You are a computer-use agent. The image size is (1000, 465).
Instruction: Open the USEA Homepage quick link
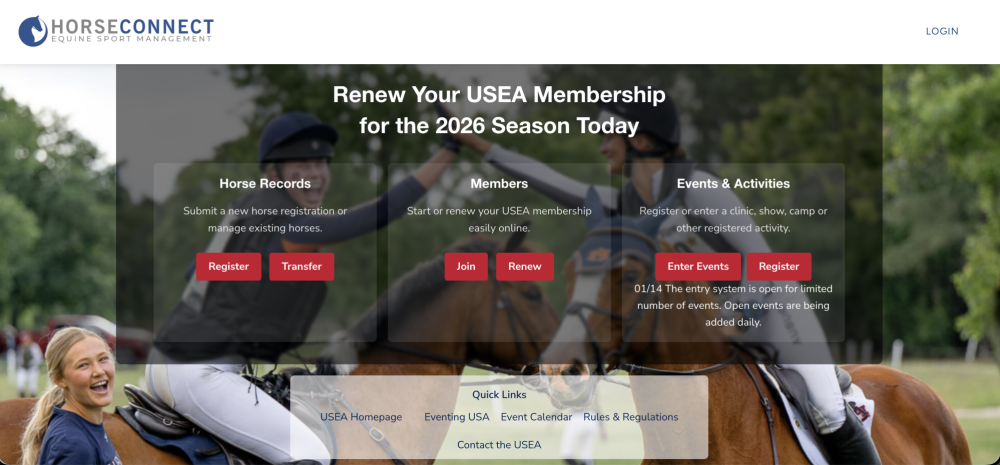[x=361, y=417]
